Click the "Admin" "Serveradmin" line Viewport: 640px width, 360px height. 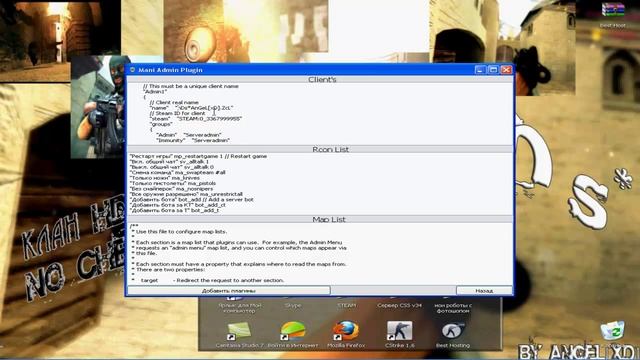[x=189, y=135]
